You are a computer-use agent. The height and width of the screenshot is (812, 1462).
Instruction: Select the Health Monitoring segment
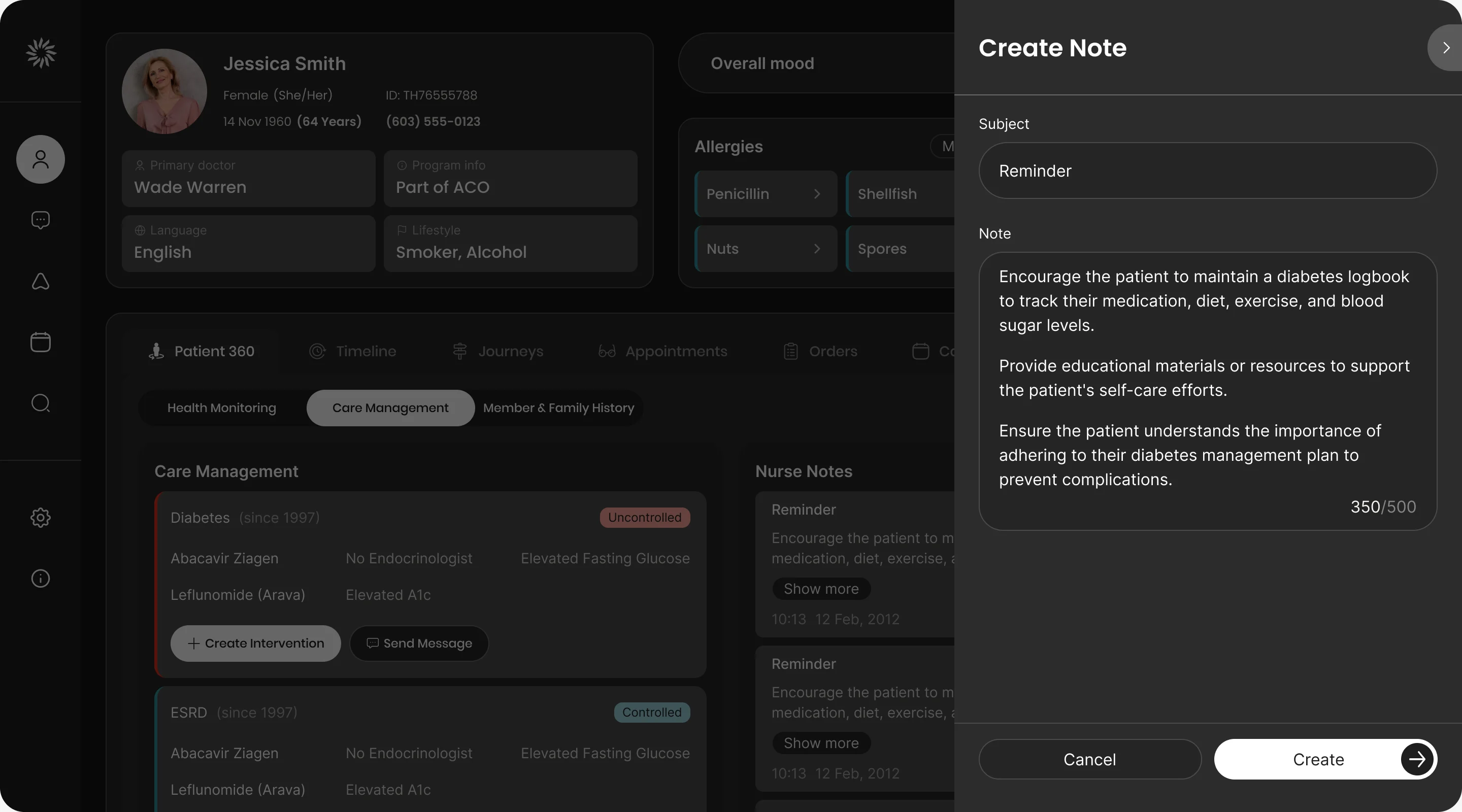[222, 408]
